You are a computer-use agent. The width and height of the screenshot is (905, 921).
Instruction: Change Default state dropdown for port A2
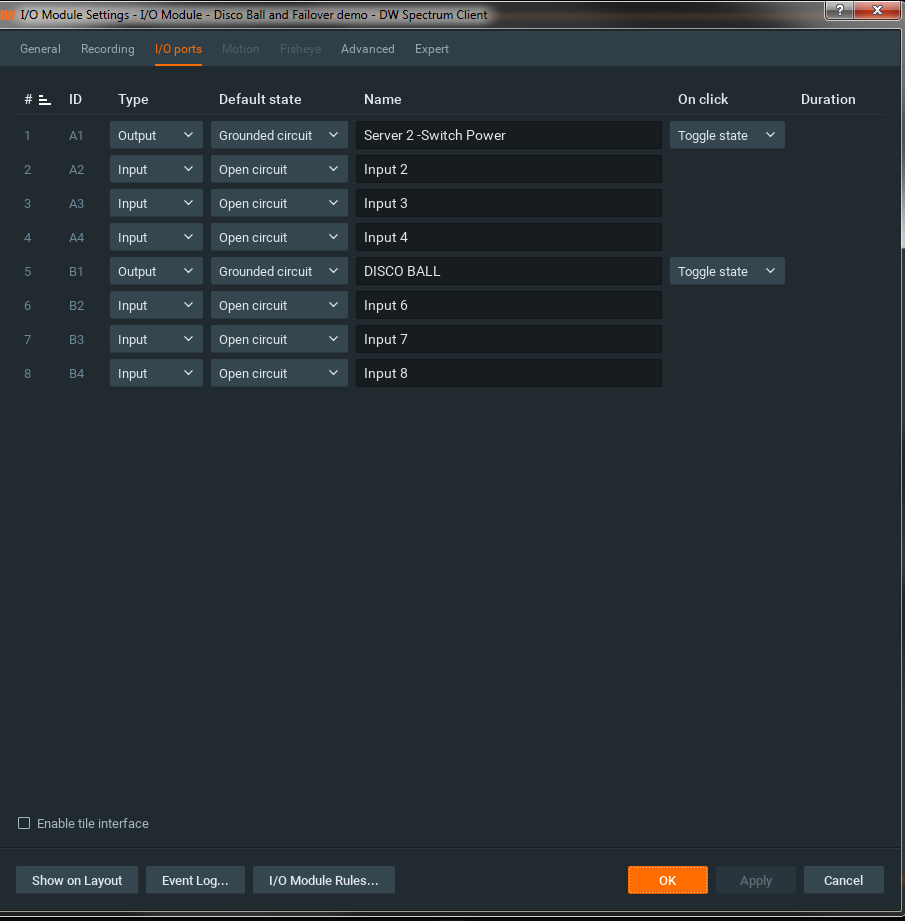[278, 169]
